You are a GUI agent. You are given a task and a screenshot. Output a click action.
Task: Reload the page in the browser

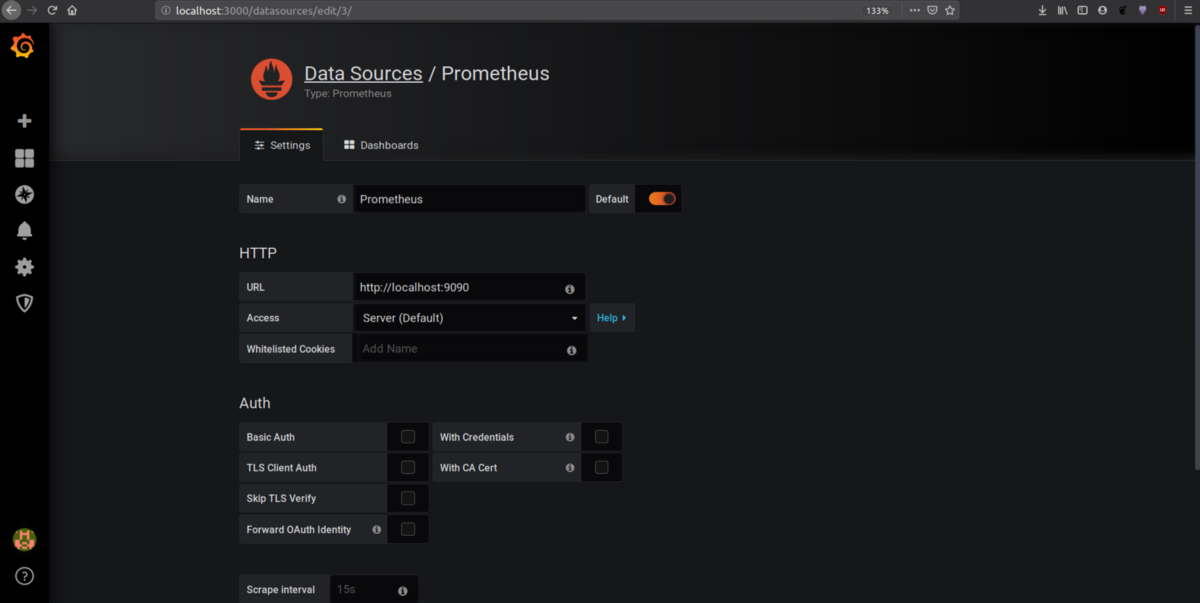52,10
